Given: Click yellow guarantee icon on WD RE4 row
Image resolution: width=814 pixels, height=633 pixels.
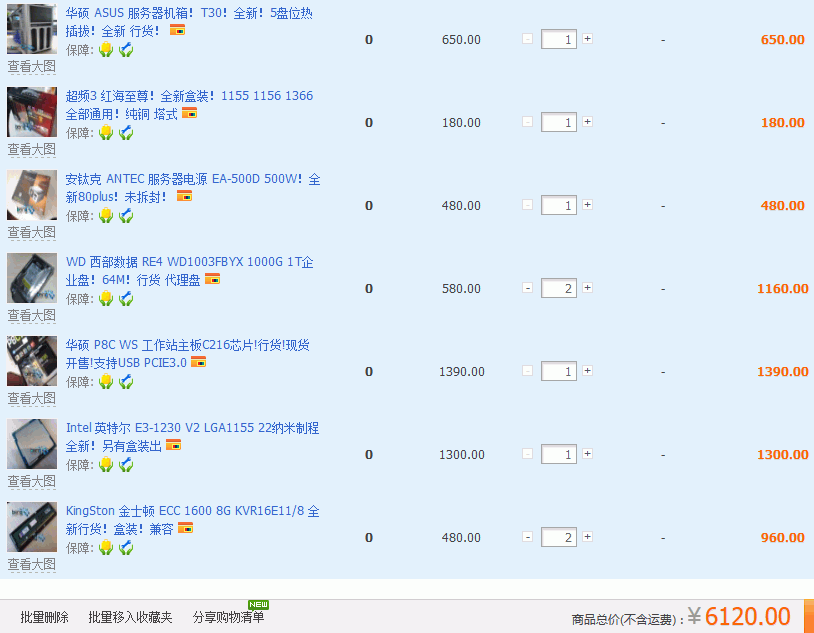Looking at the screenshot, I should (106, 299).
